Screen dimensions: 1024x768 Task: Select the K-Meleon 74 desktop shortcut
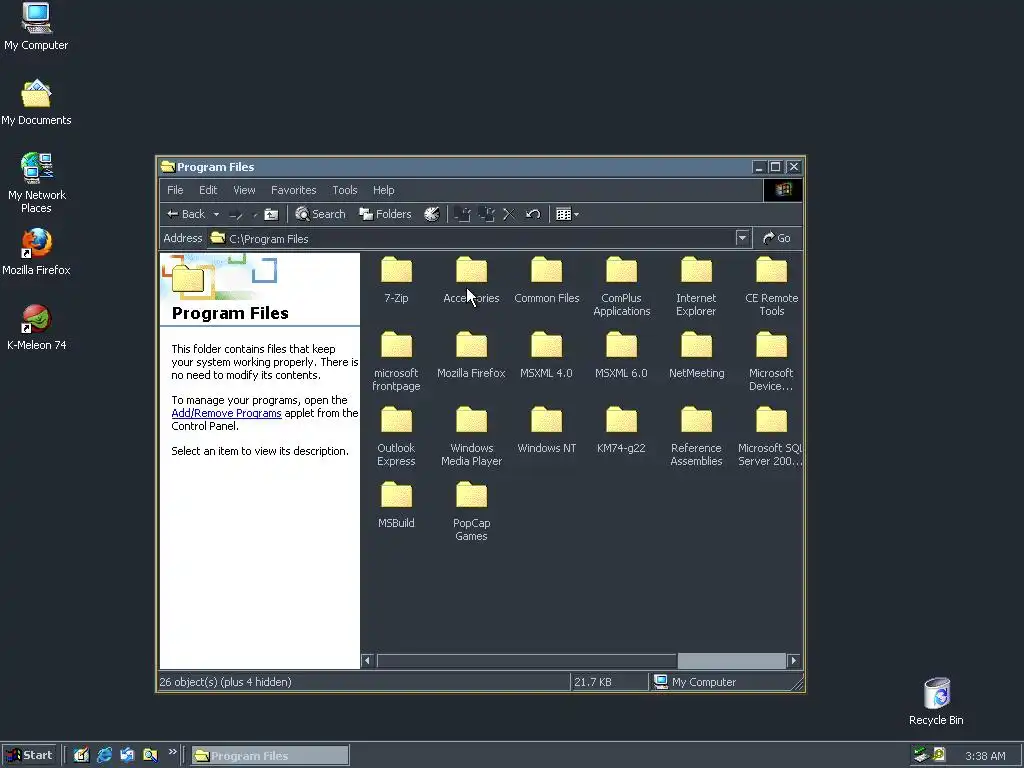tap(36, 328)
